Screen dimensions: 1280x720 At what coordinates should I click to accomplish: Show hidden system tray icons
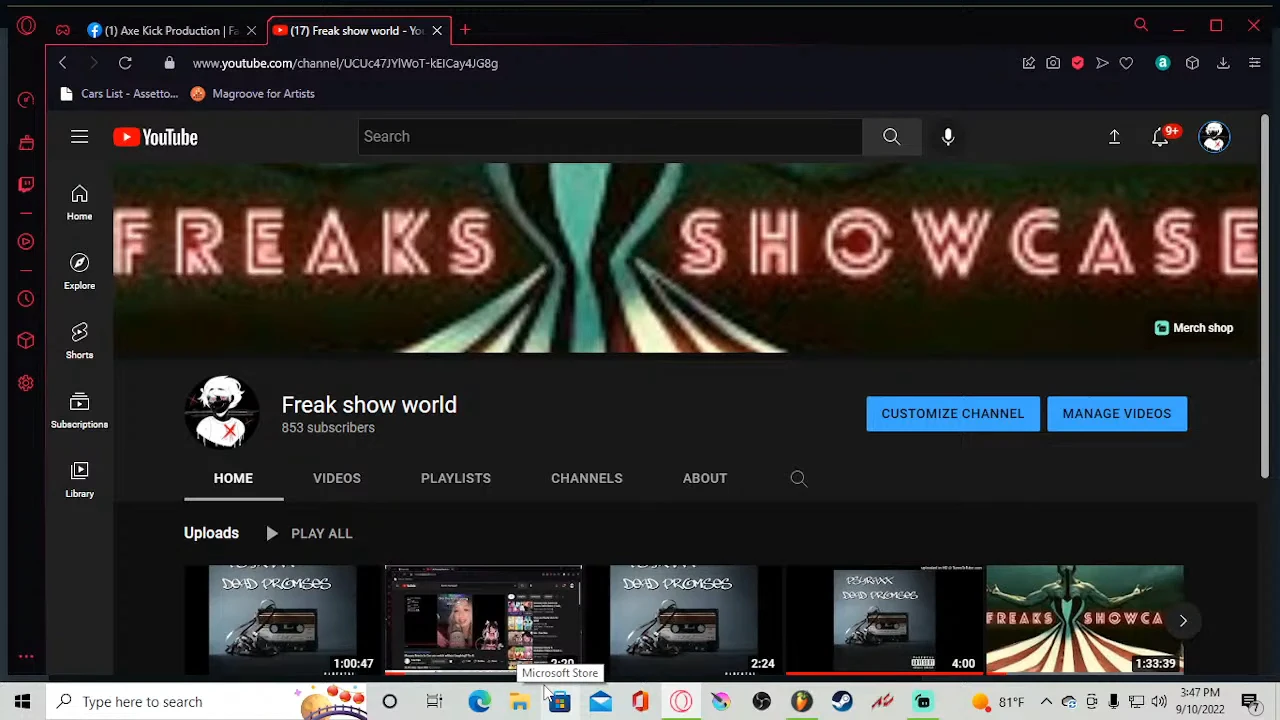(1046, 702)
